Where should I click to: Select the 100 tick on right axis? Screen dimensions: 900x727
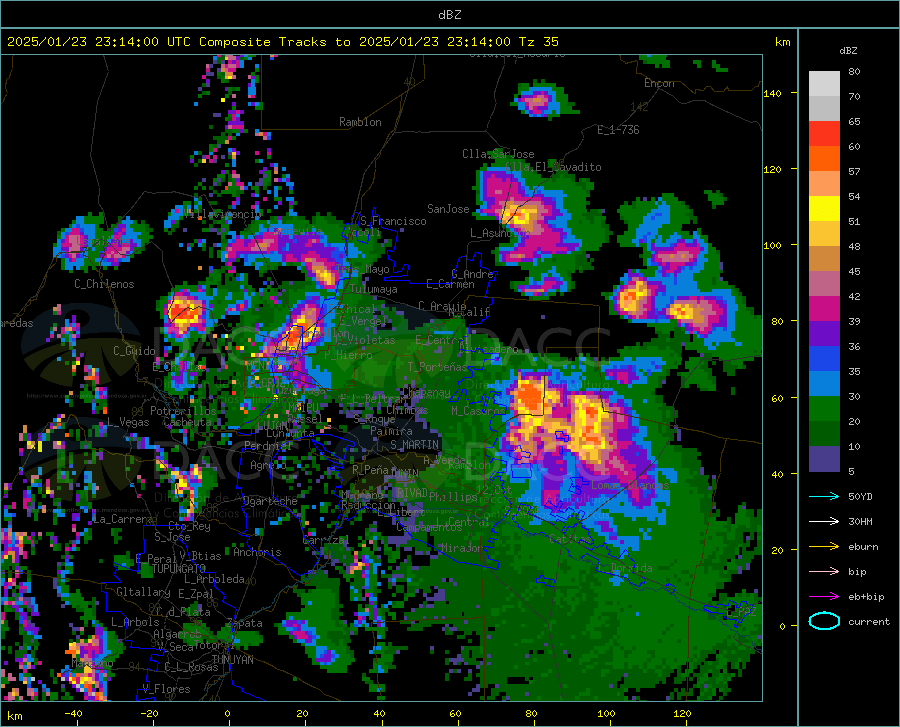(773, 245)
